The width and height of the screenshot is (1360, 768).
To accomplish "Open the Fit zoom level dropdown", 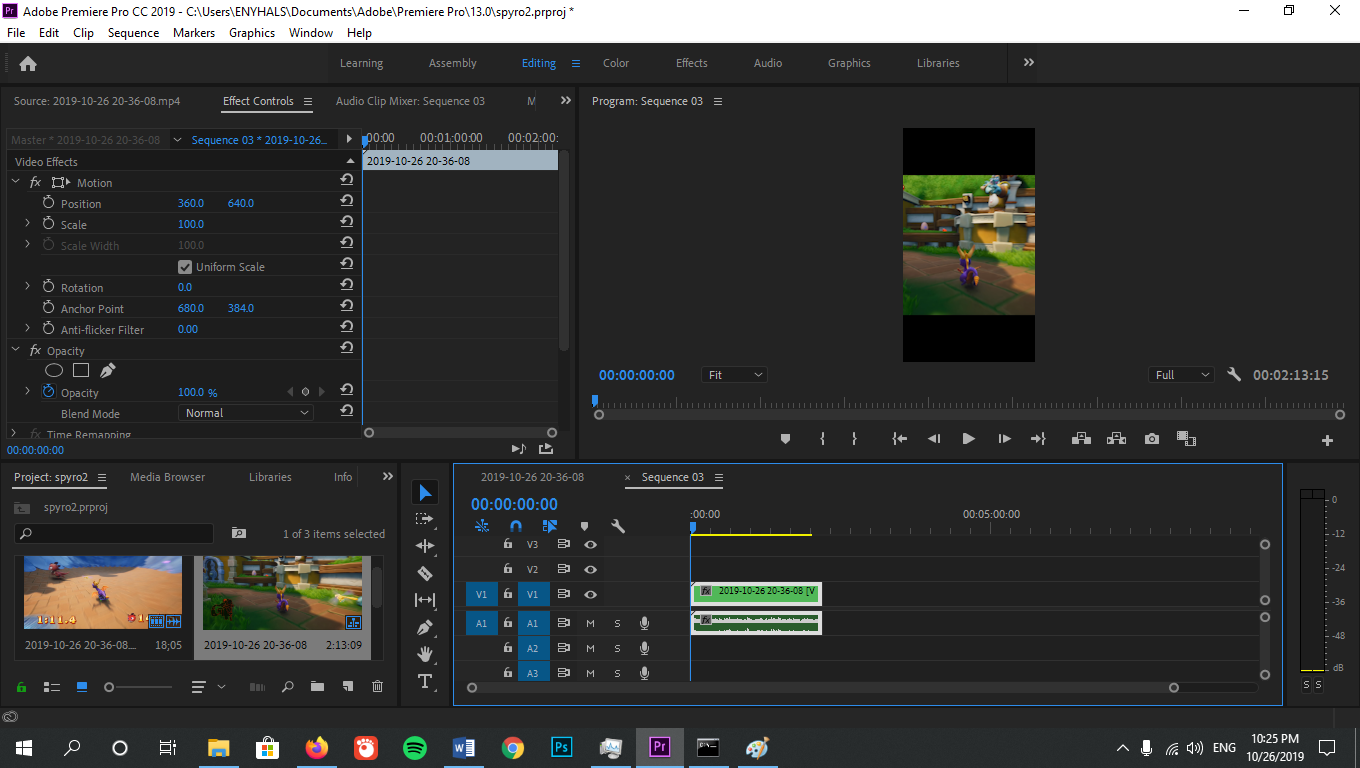I will (x=735, y=375).
